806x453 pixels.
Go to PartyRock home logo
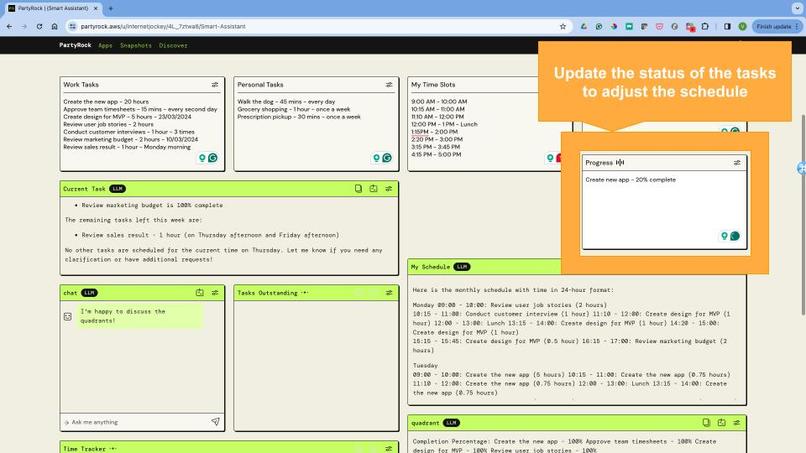[x=75, y=45]
